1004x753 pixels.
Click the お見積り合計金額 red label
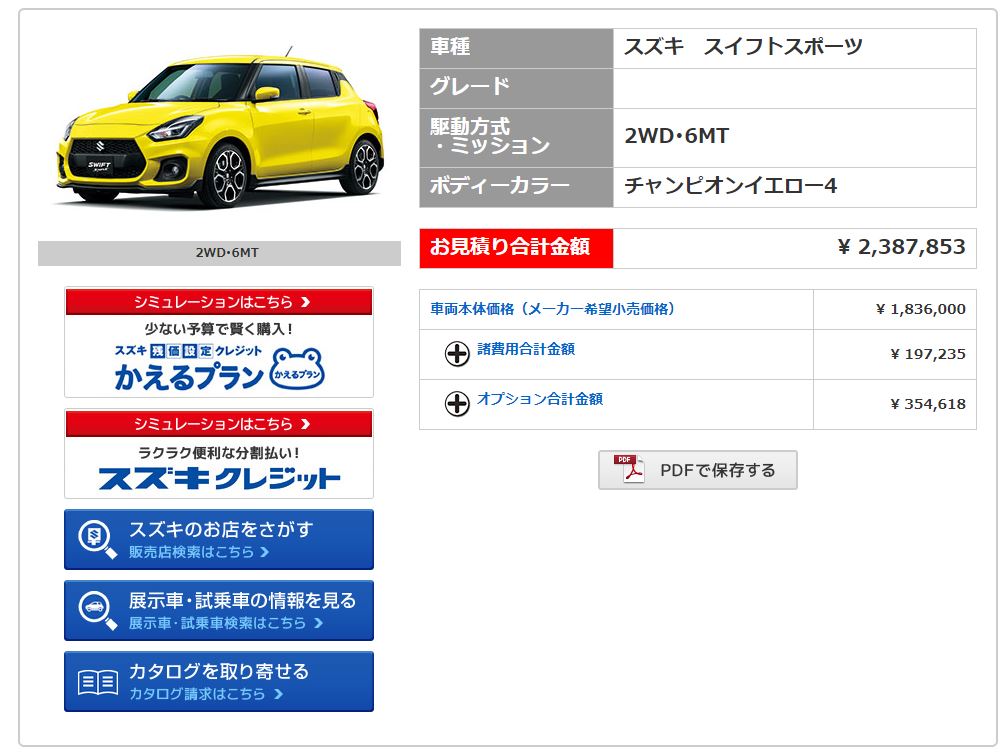tap(516, 247)
